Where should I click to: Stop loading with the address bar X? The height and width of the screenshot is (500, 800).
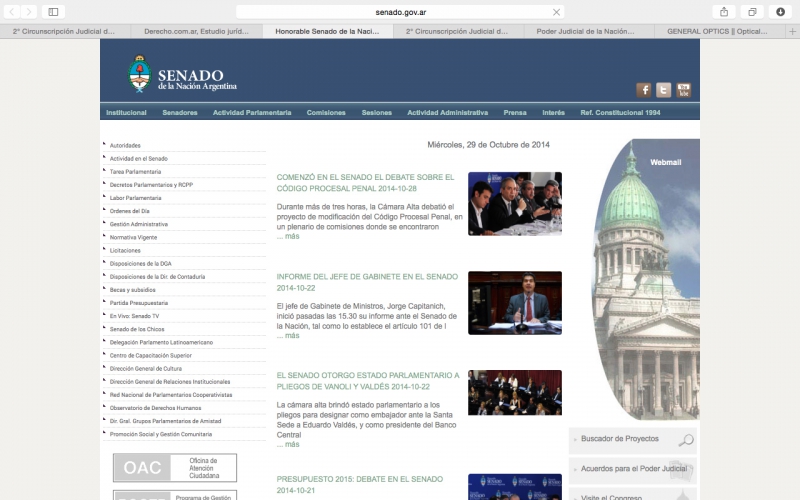[556, 12]
